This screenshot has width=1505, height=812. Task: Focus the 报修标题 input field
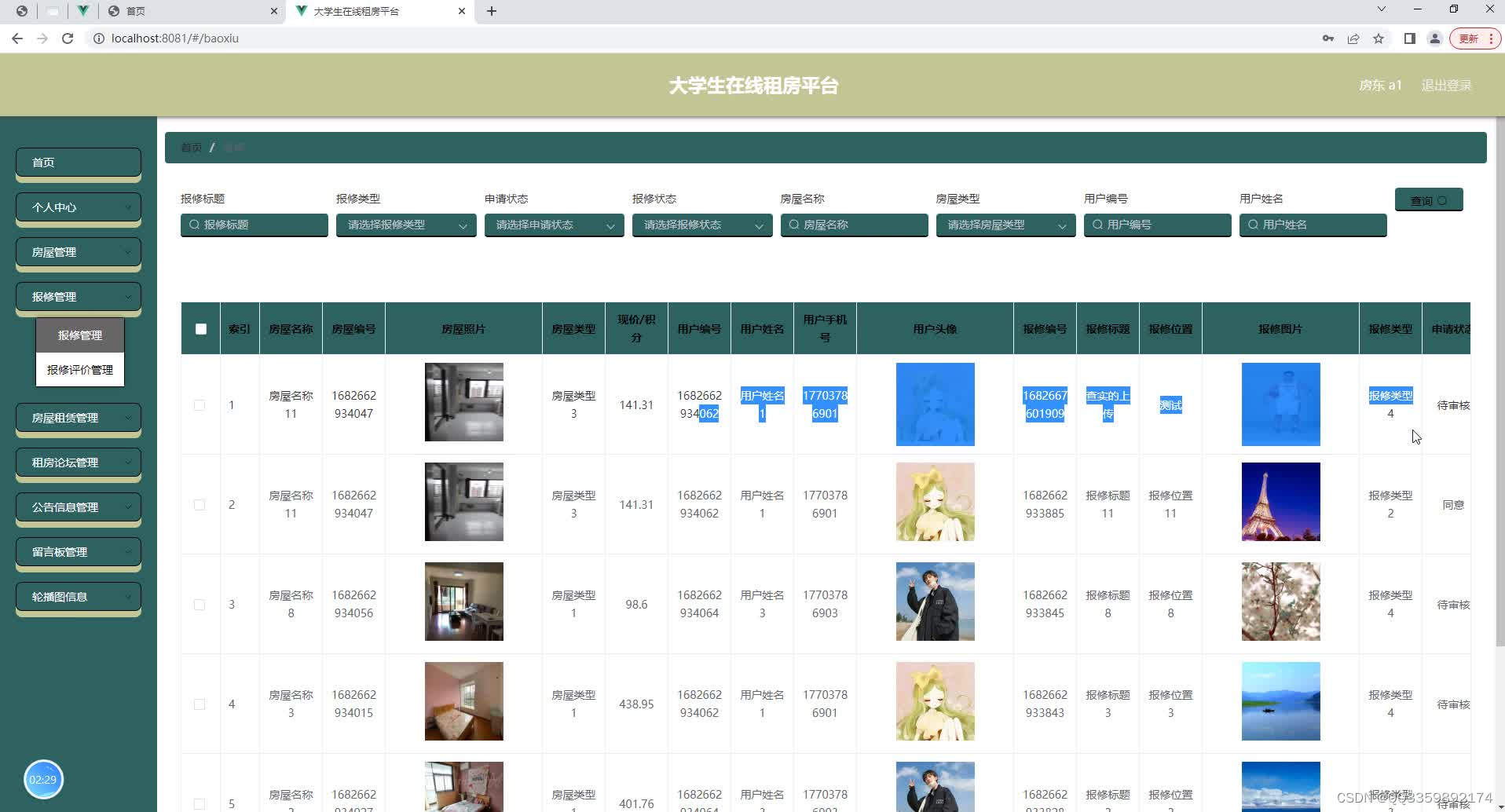click(254, 225)
